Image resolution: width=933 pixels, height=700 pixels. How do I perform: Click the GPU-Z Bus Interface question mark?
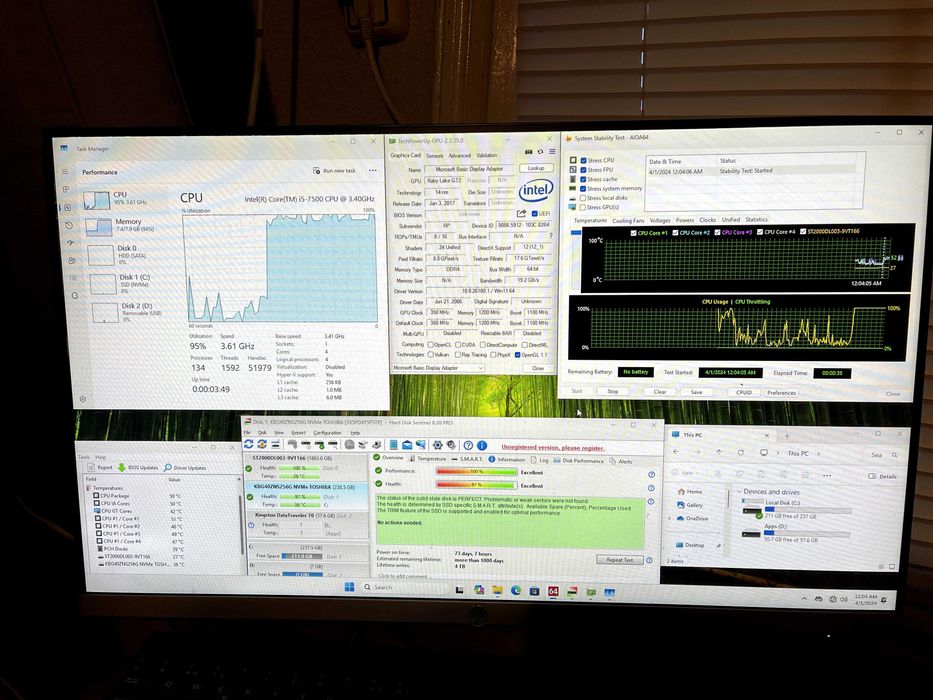(x=550, y=236)
